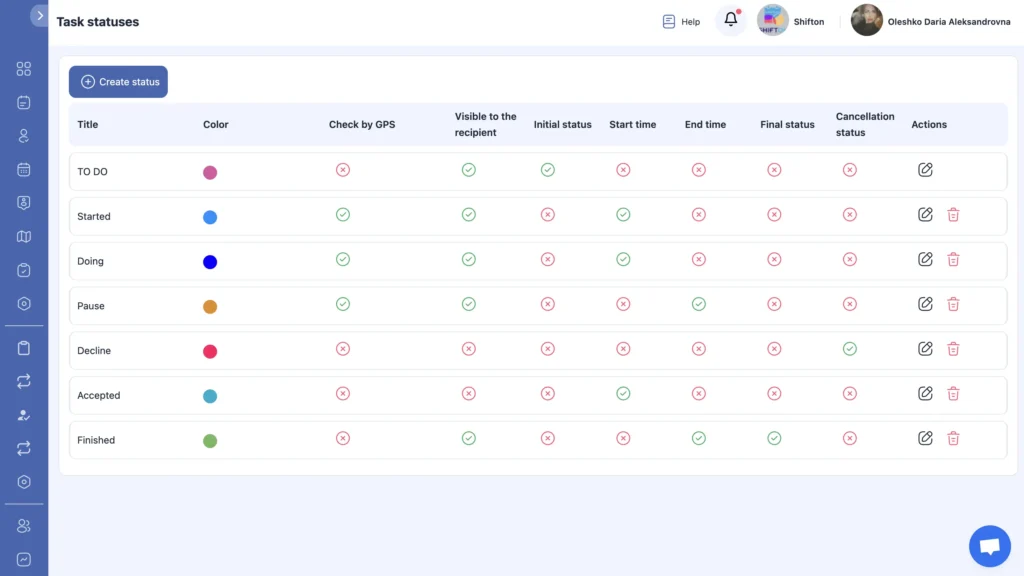Open the dashboard grid icon in sidebar
1024x576 pixels.
(24, 69)
